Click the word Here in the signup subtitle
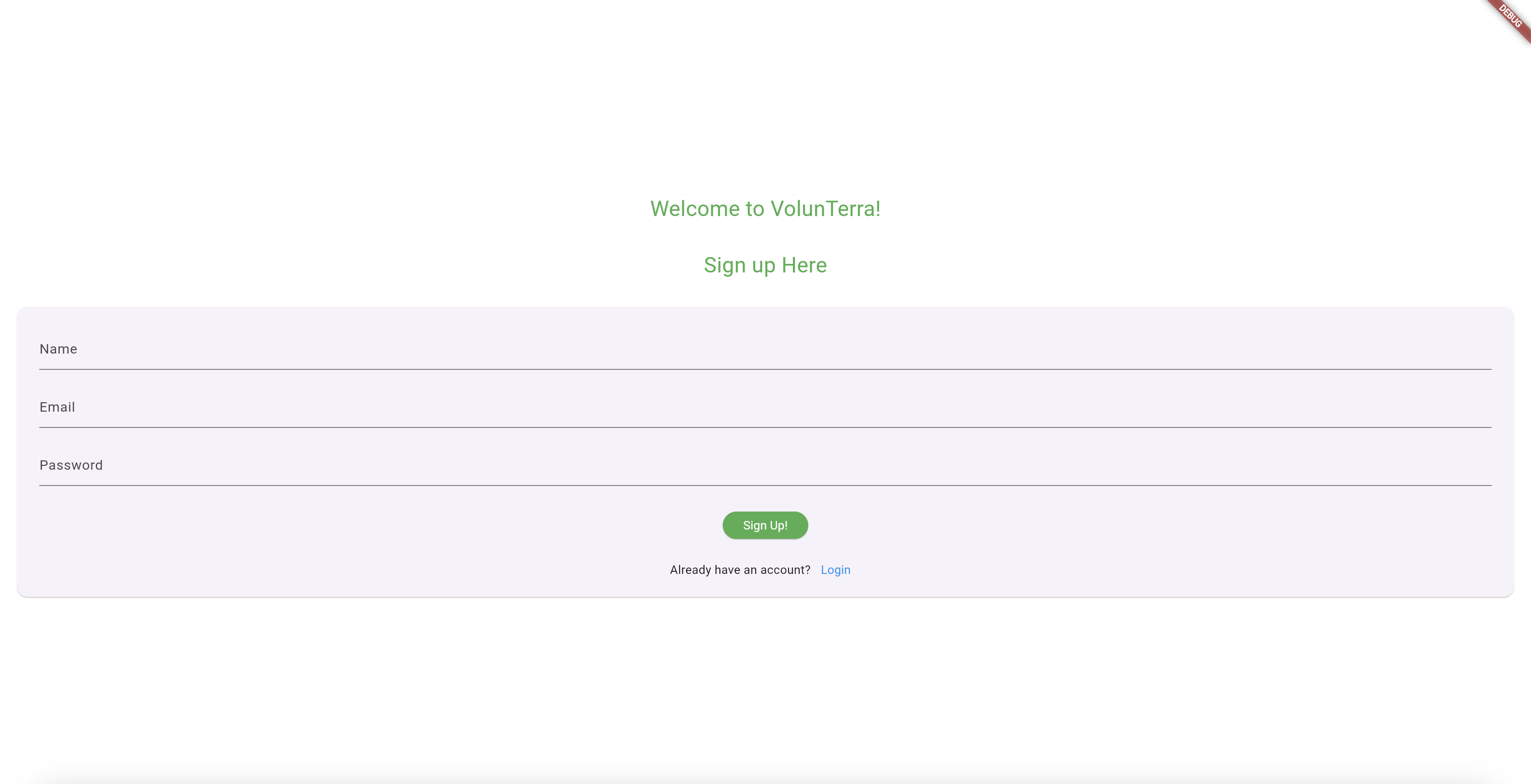 804,266
